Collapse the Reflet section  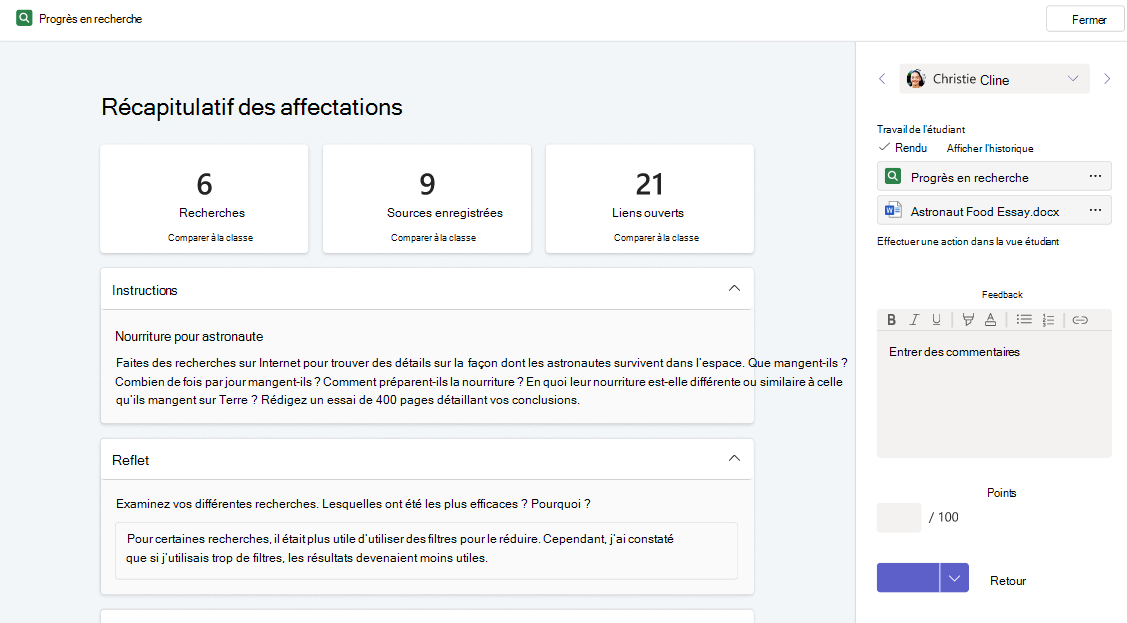coord(734,458)
